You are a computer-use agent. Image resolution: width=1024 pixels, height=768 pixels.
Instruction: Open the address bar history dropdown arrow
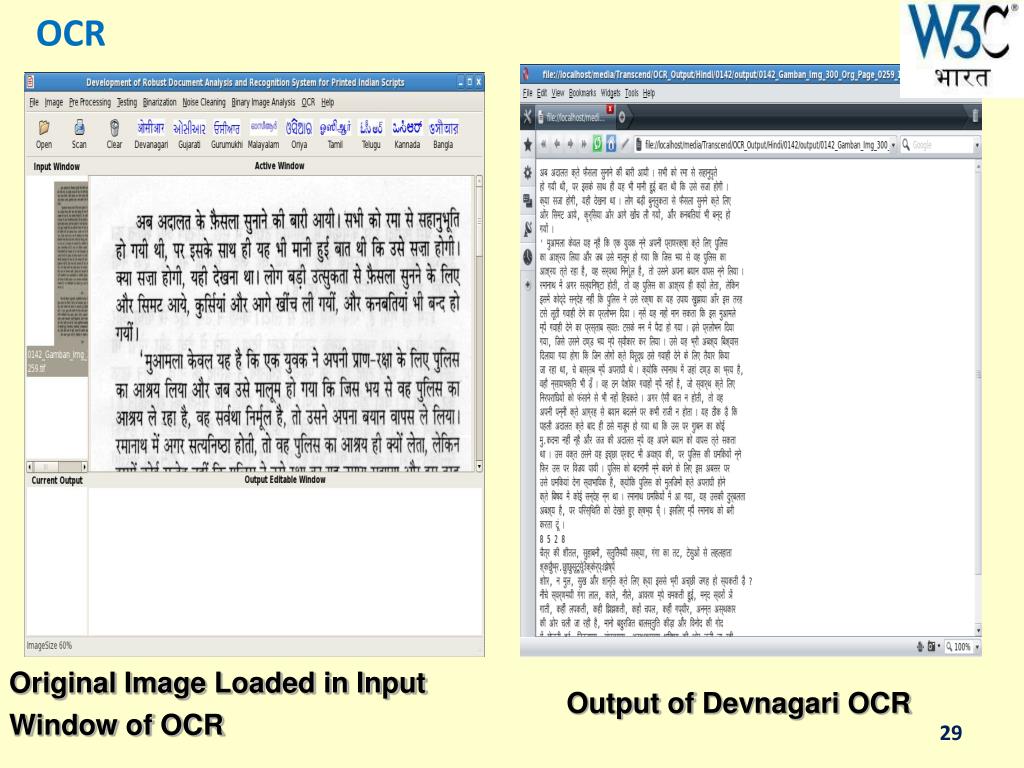[893, 145]
